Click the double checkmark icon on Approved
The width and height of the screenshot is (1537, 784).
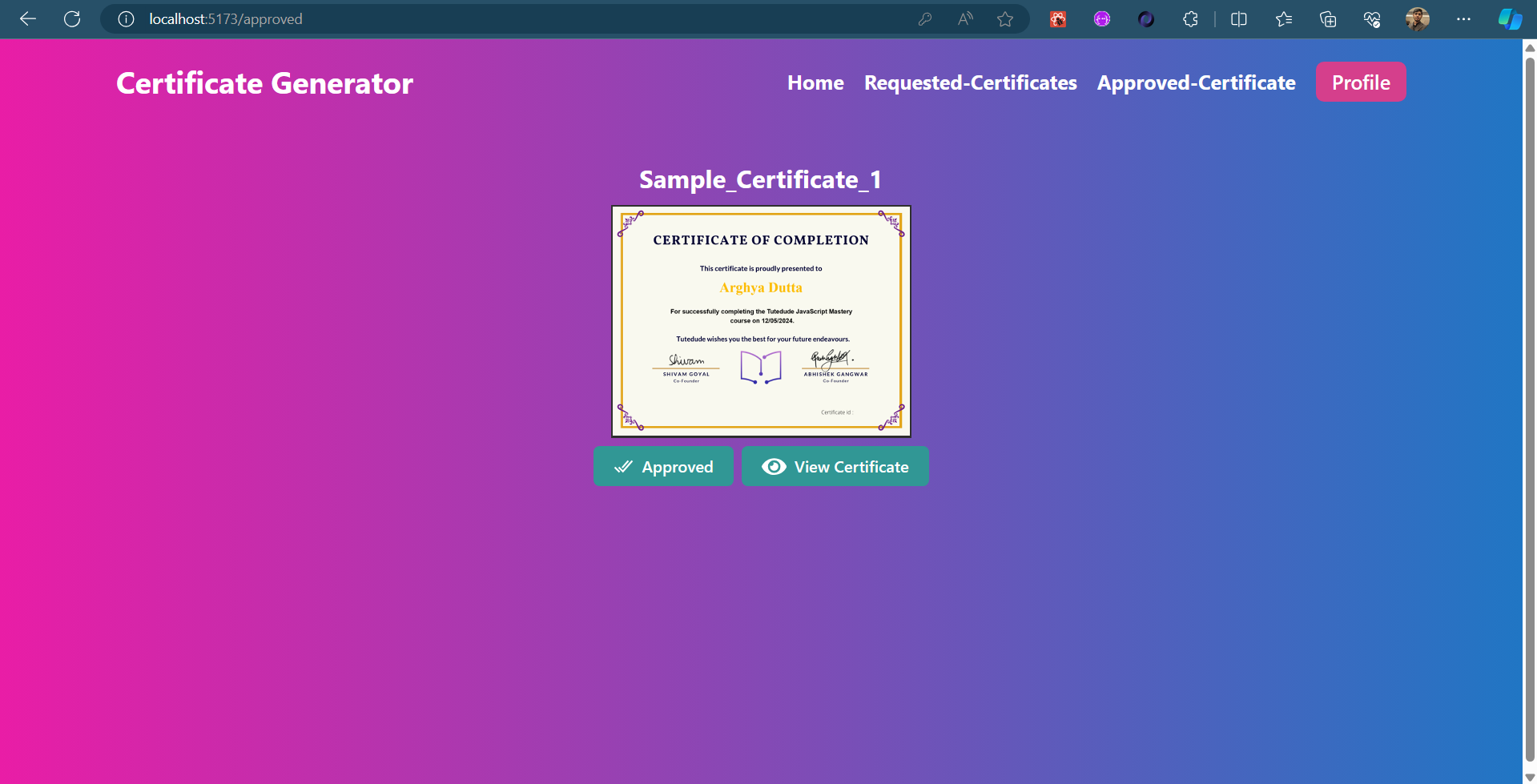click(x=623, y=467)
